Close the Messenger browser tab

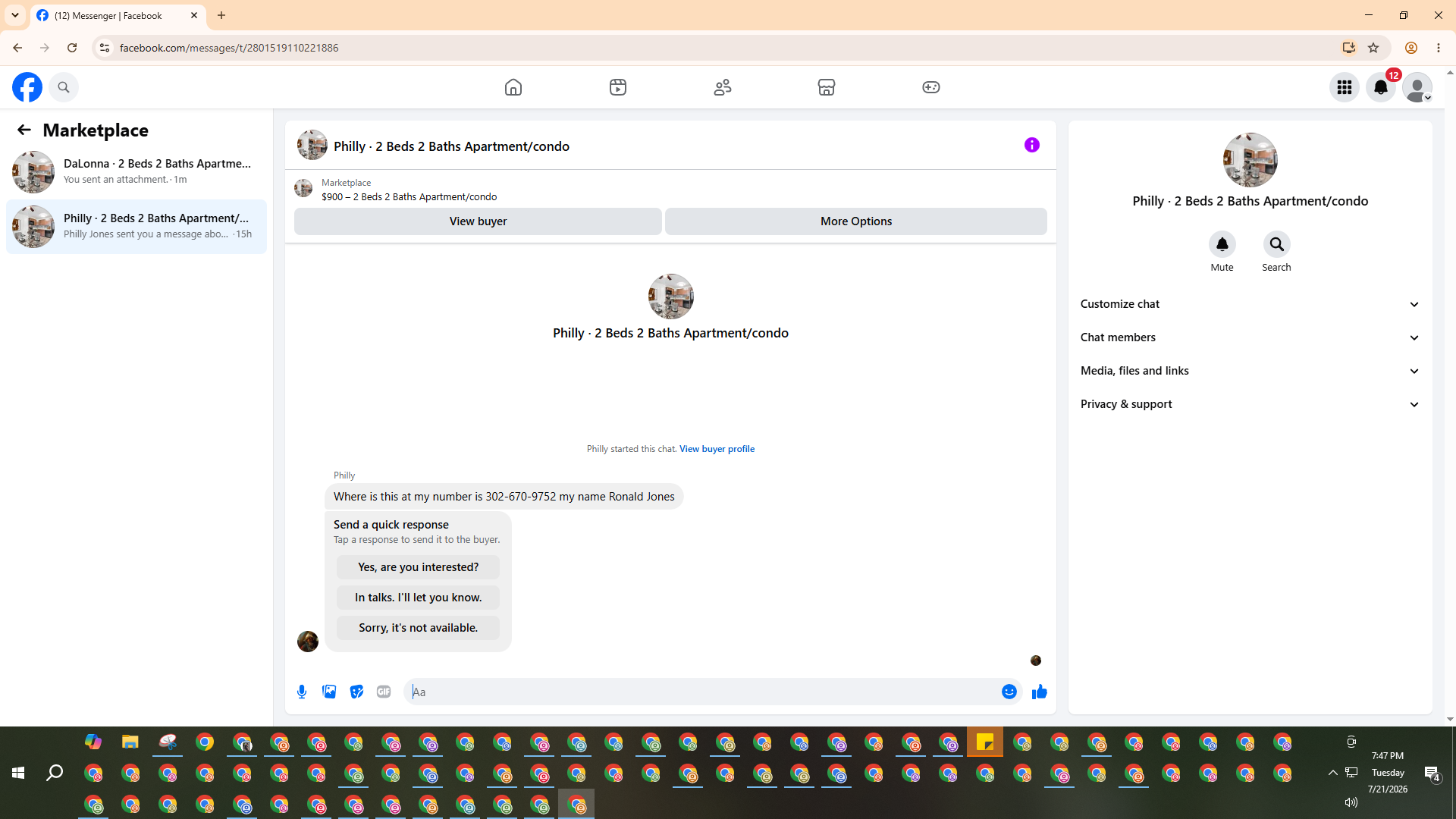[194, 15]
